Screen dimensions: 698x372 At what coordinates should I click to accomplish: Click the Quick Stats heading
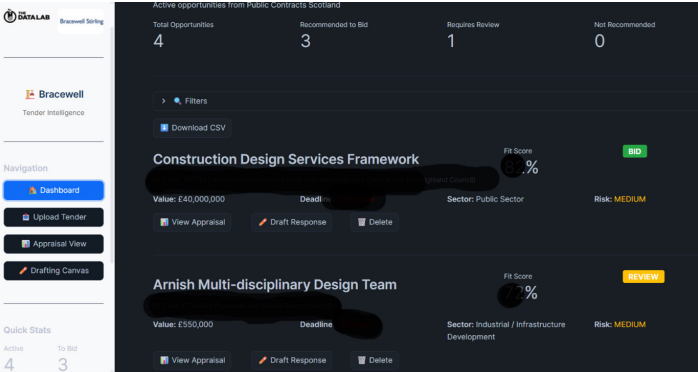(x=27, y=330)
